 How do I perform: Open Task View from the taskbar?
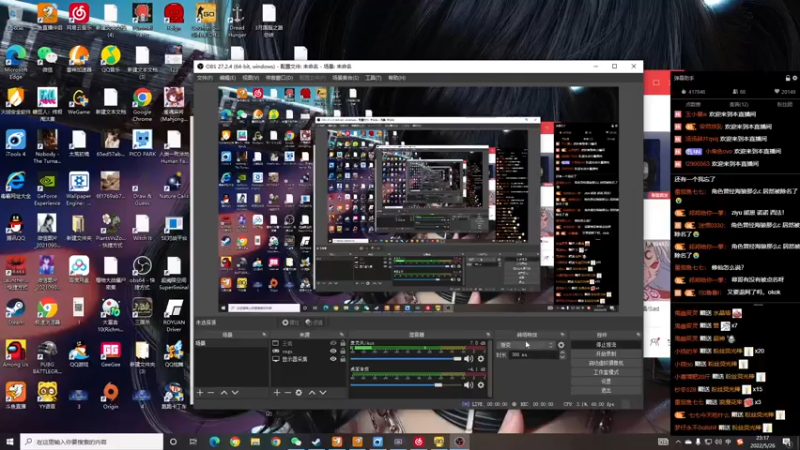pos(193,441)
